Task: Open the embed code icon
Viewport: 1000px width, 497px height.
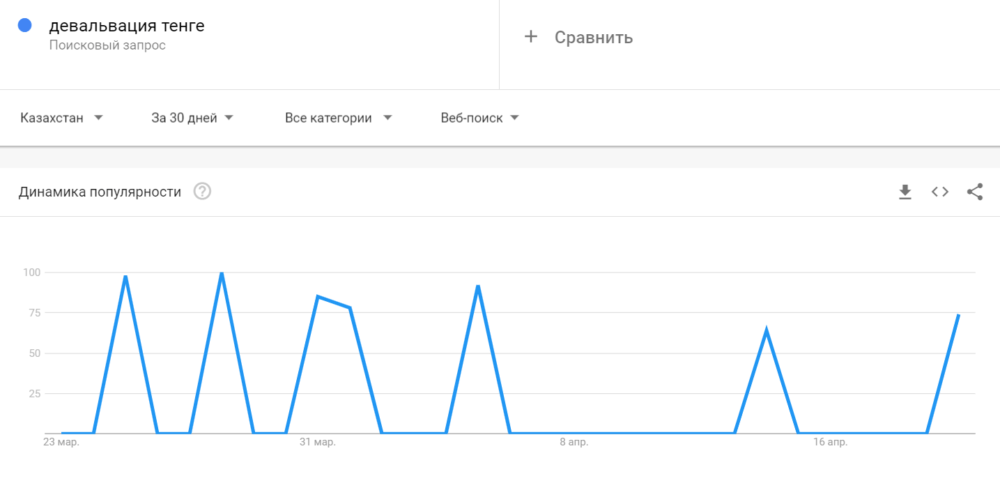Action: coord(940,192)
